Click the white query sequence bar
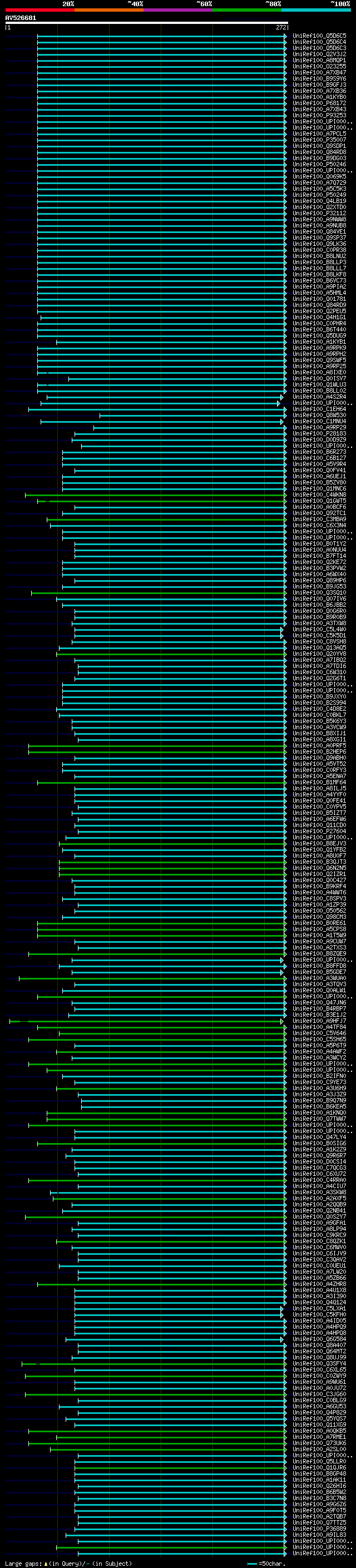The image size is (356, 1568). [147, 23]
